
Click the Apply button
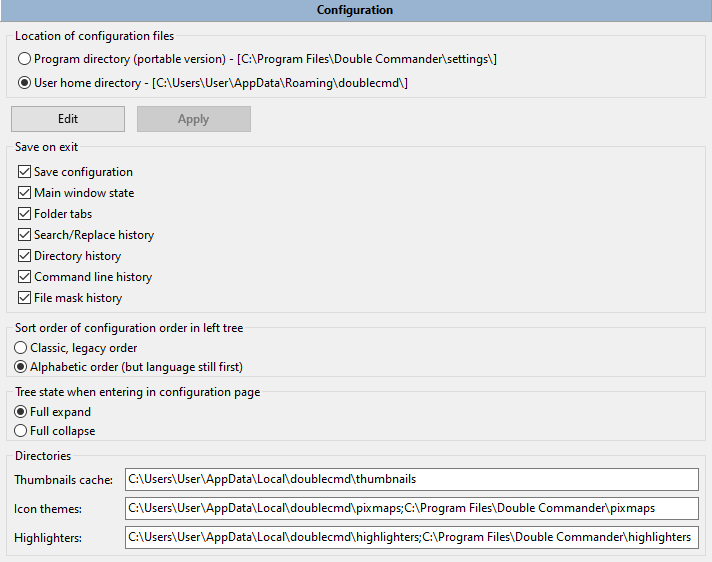pos(194,119)
